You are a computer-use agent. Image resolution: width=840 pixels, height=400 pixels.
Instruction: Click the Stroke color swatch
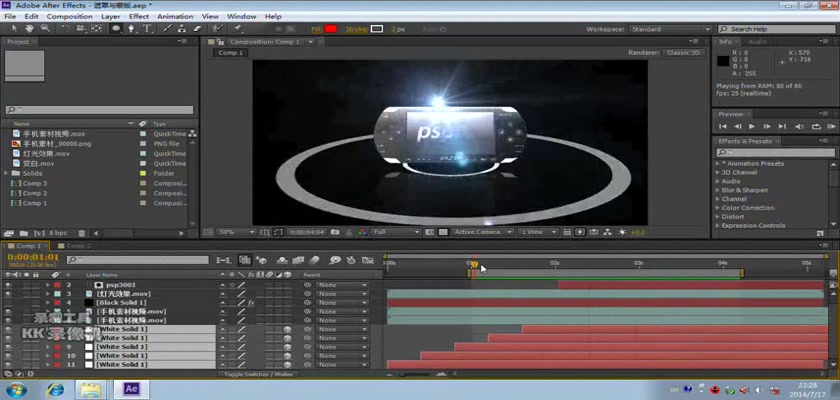pyautogui.click(x=377, y=29)
